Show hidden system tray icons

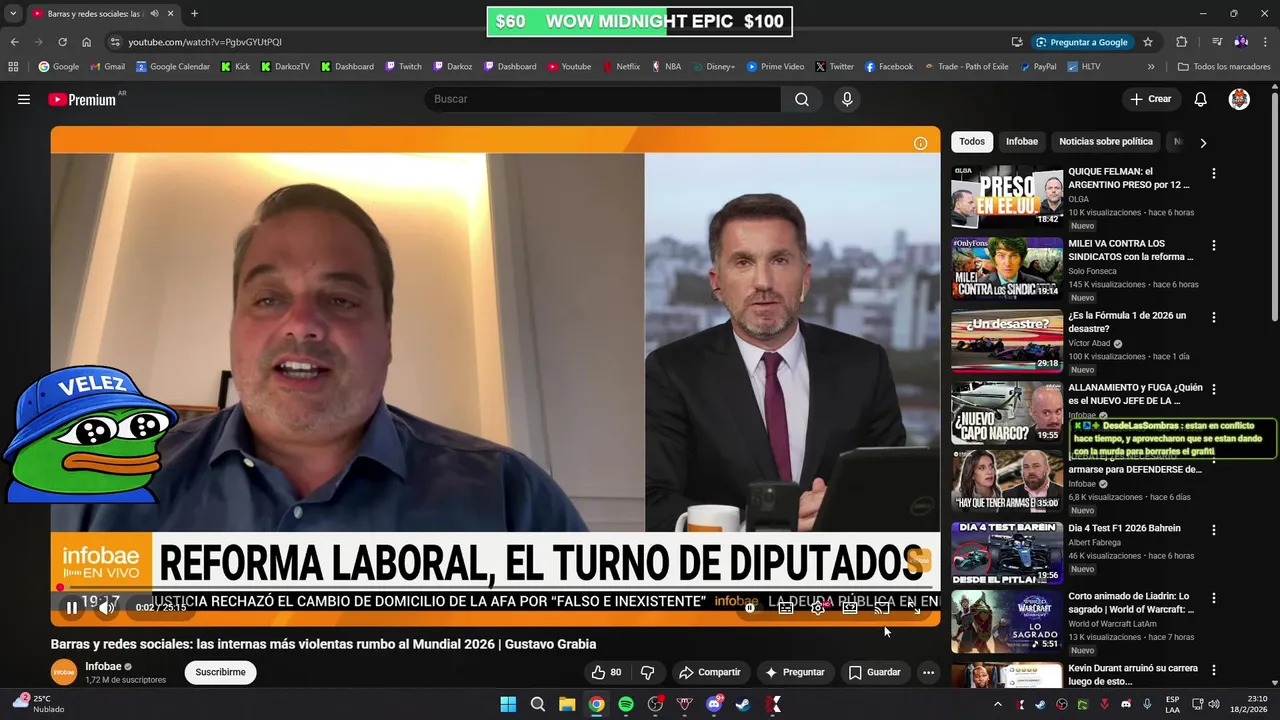click(997, 704)
